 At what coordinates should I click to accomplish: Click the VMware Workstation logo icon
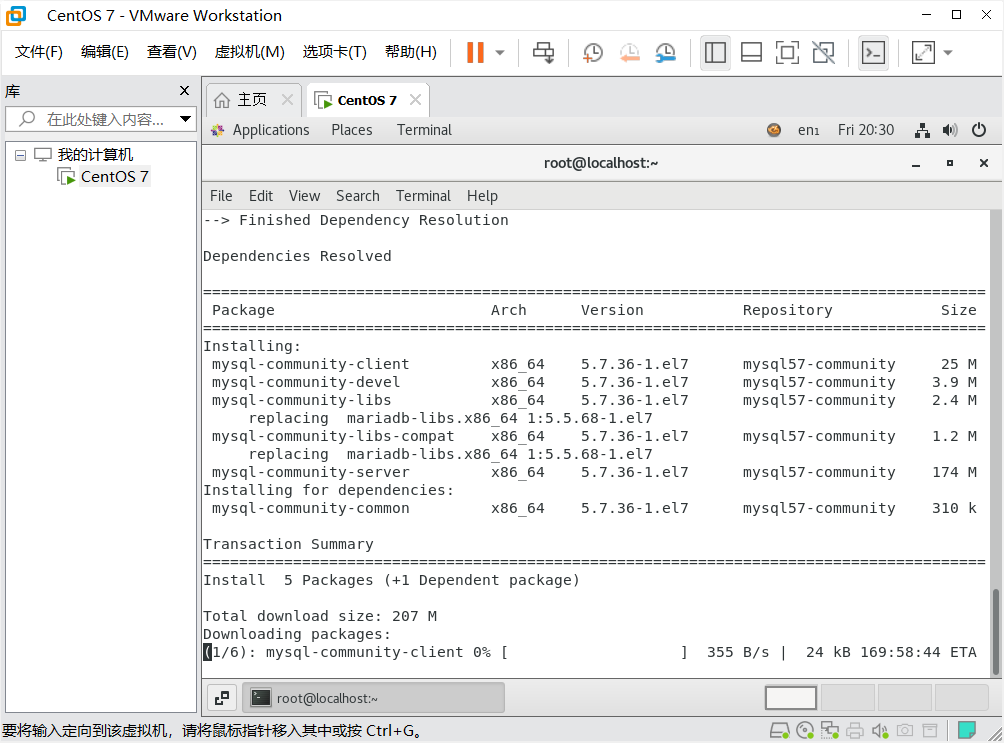[x=15, y=15]
